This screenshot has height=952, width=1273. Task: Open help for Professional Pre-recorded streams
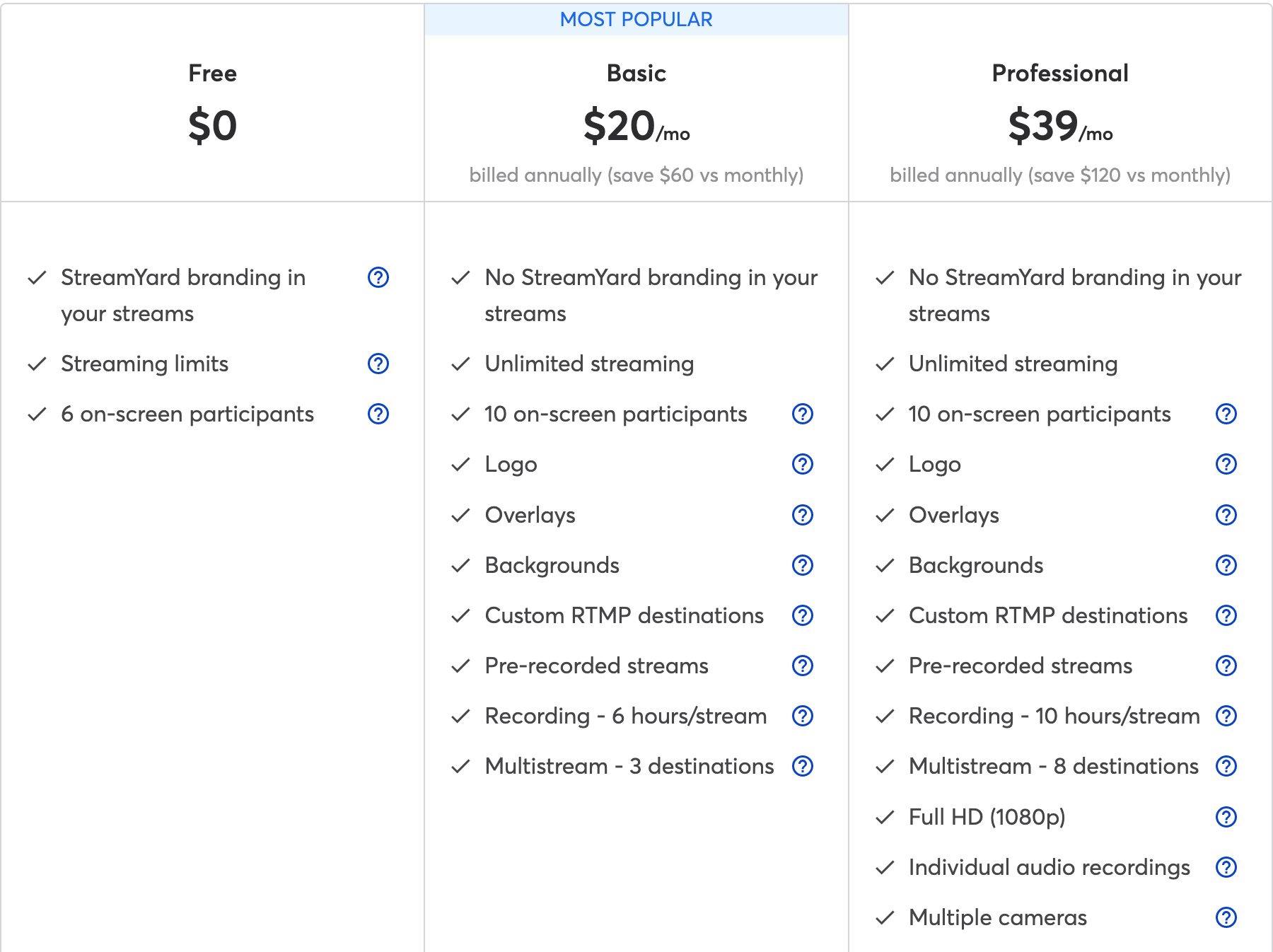click(1226, 666)
